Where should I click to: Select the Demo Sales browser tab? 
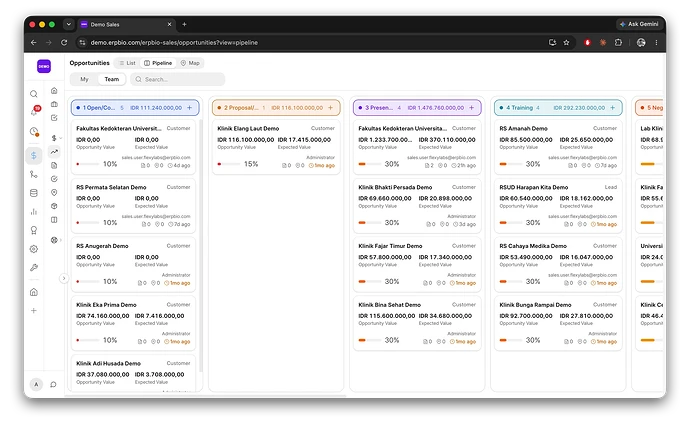click(x=126, y=25)
